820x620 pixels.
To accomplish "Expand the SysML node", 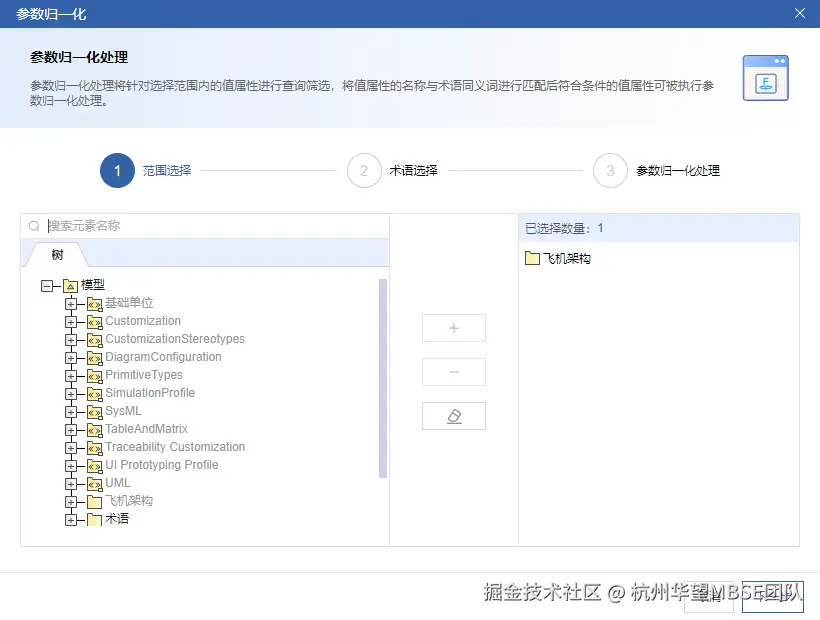I will [71, 412].
